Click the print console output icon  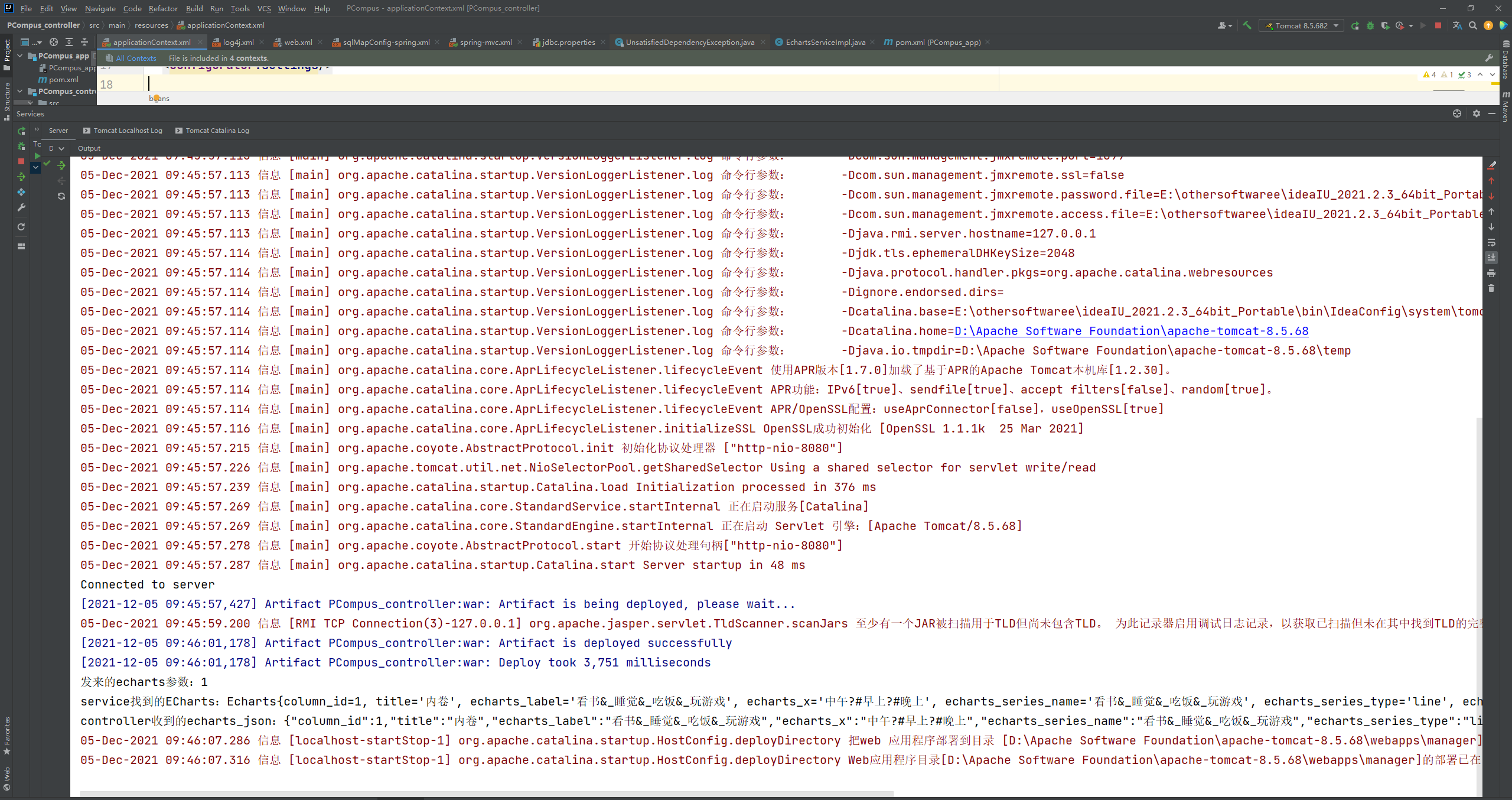tap(1491, 273)
